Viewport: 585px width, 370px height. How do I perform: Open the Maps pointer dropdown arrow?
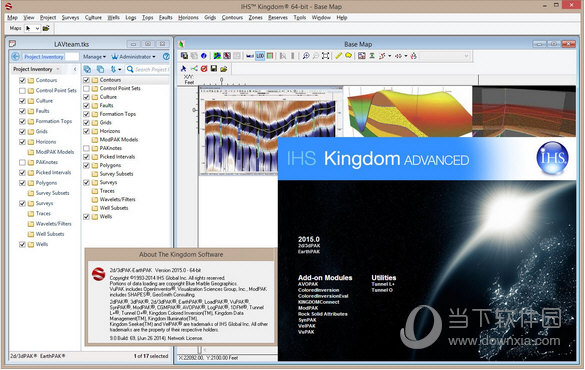(x=37, y=28)
